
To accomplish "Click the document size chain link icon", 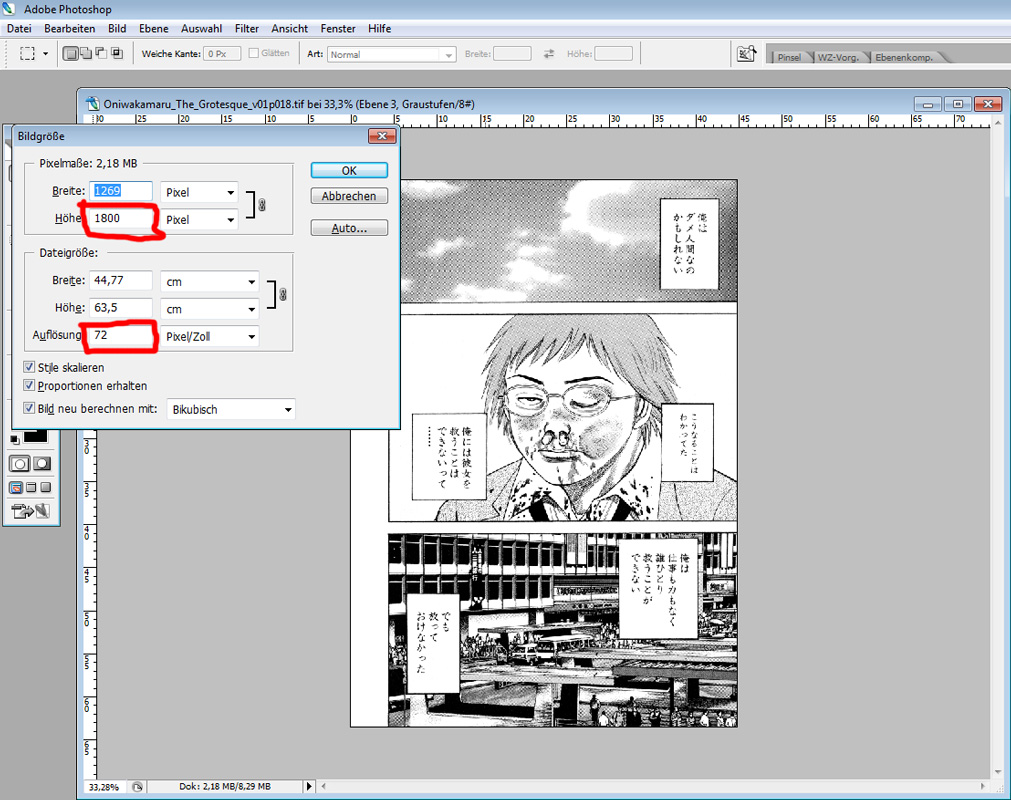I will (282, 295).
